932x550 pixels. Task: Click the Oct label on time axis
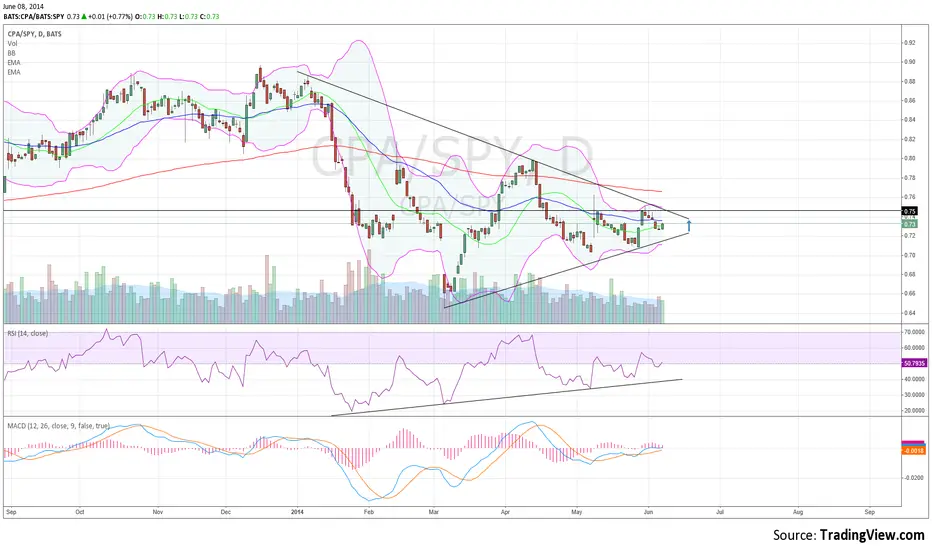(x=80, y=511)
